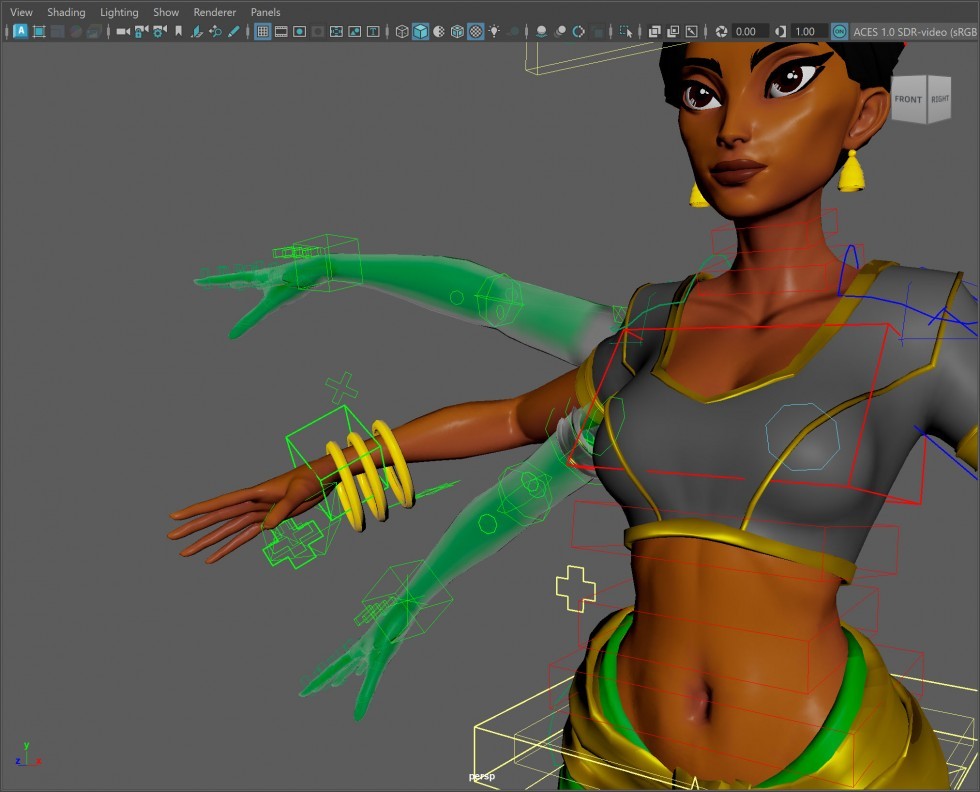Toggle the Resolution Gate display
Screen dimensions: 980x792
(x=299, y=31)
